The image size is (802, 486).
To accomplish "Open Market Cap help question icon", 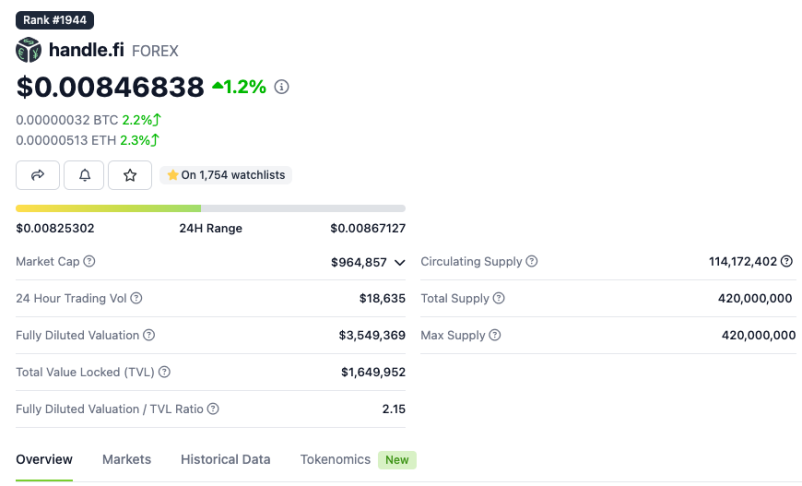I will [x=89, y=261].
